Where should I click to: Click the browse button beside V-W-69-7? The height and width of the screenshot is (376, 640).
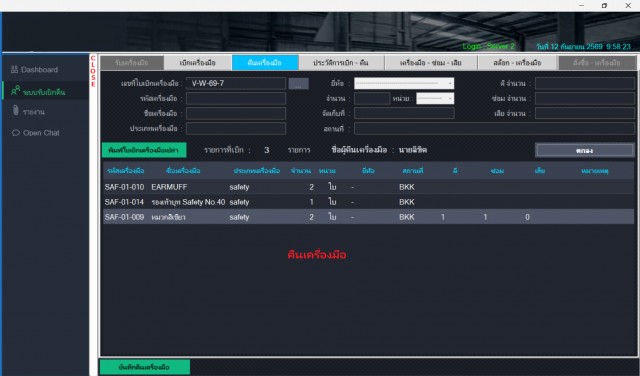(298, 84)
